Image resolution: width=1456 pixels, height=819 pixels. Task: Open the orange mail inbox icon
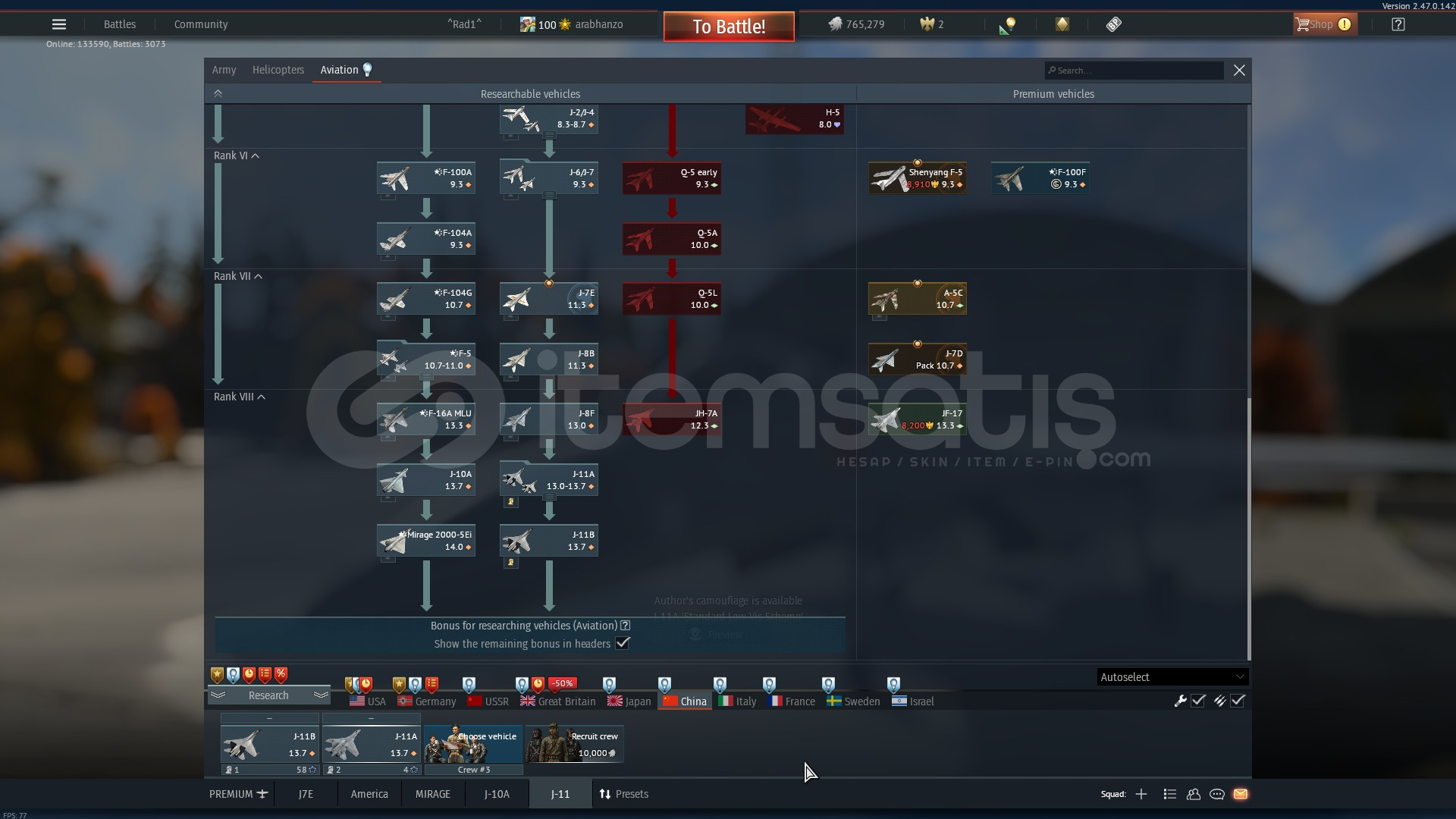click(1241, 794)
